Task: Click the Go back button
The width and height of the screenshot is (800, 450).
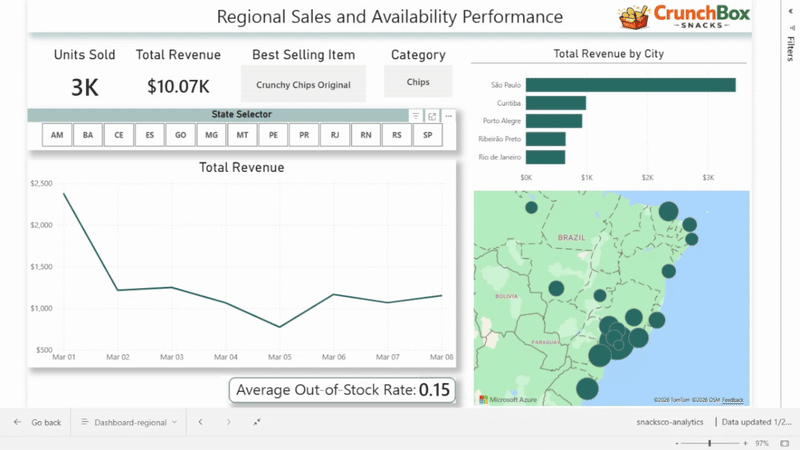Action: point(37,423)
